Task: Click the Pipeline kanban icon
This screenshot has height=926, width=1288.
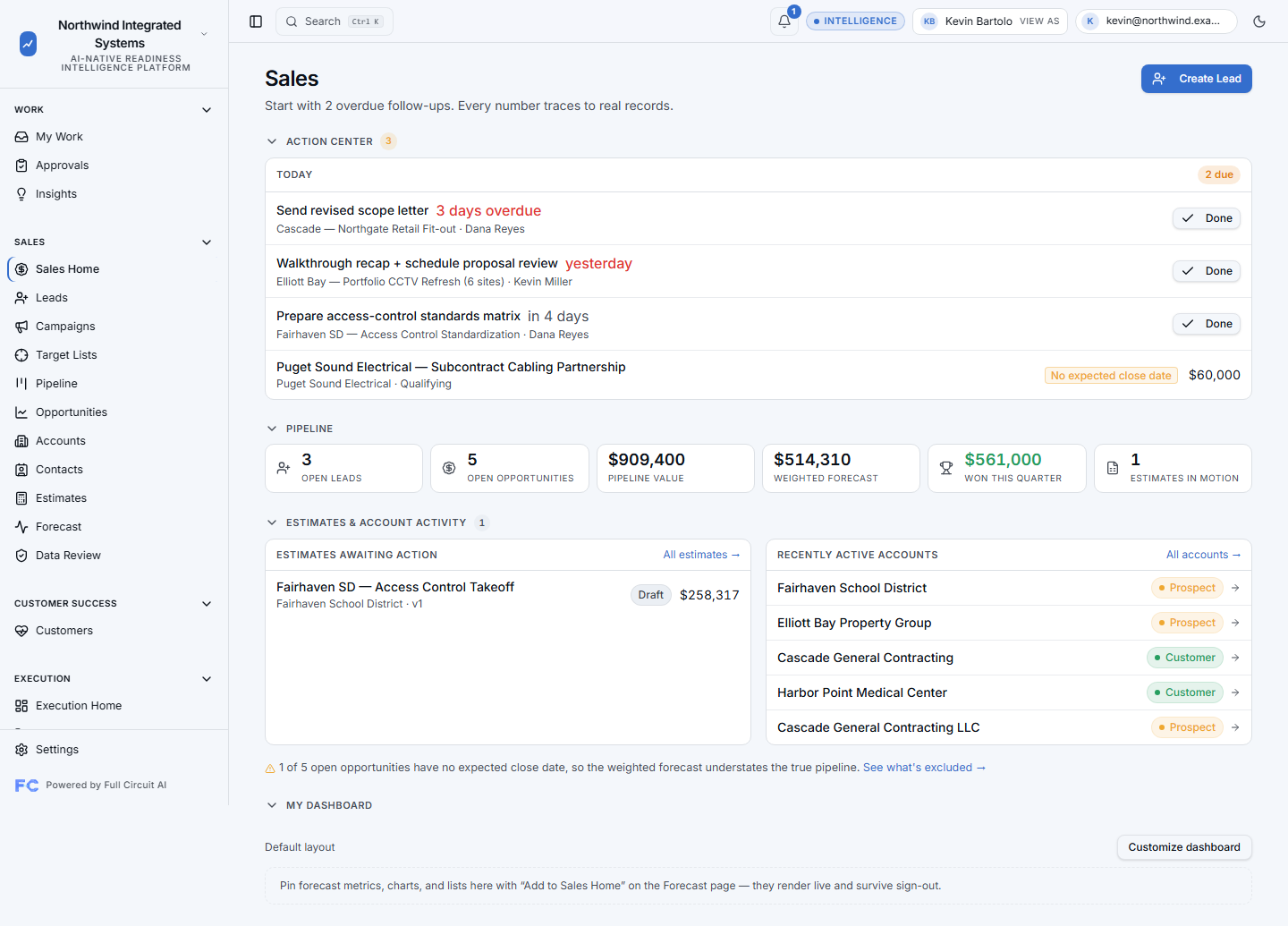Action: 21,384
